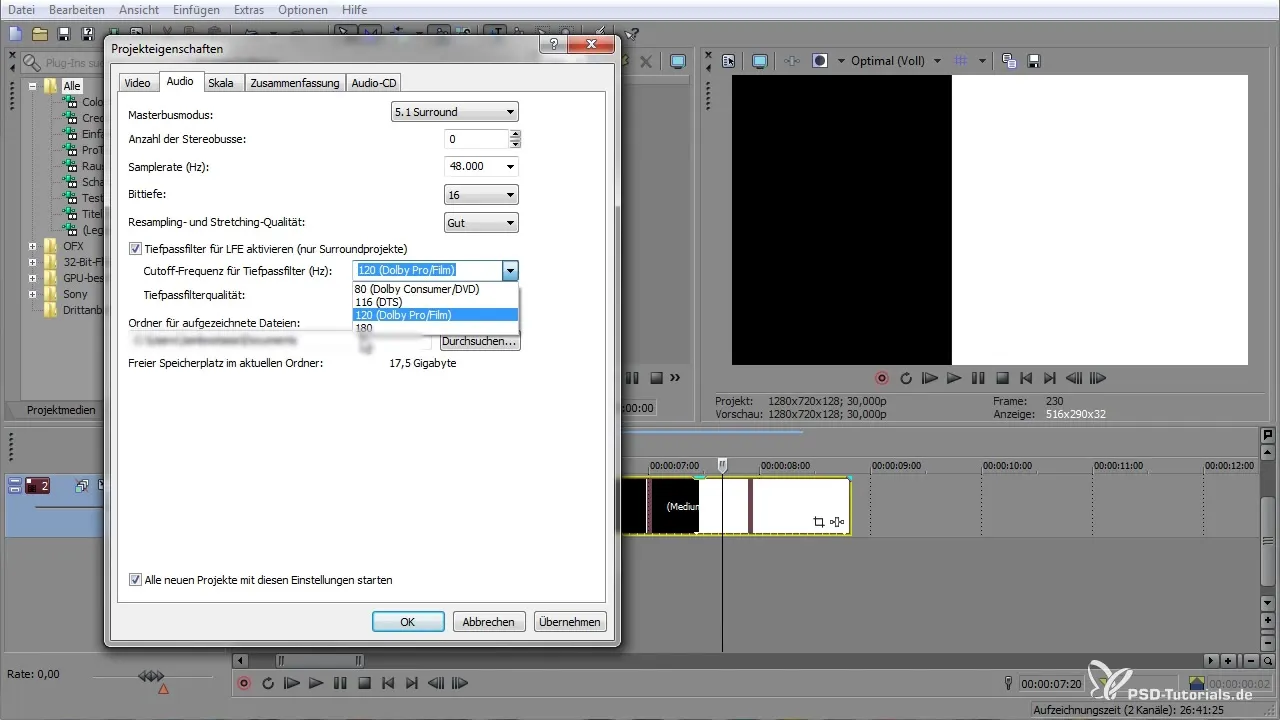
Task: Collapse the Cutoff-Frequenz dropdown arrow
Action: [x=510, y=270]
